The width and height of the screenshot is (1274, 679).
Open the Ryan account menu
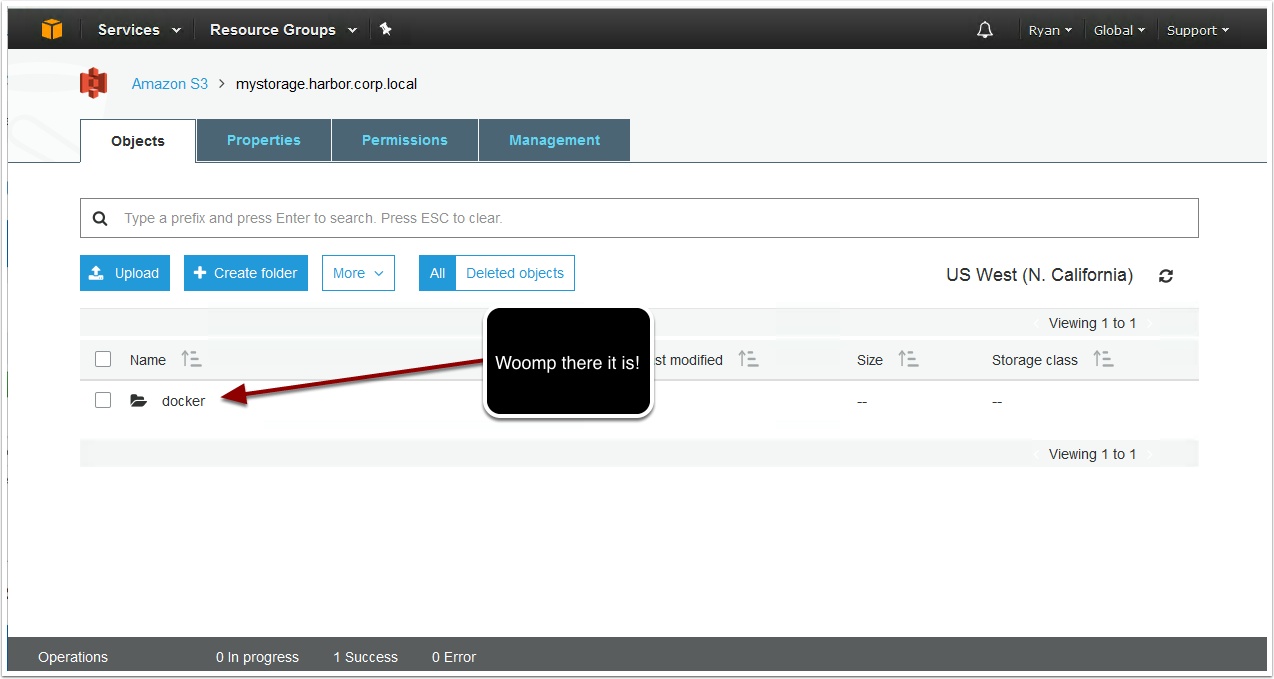1050,30
